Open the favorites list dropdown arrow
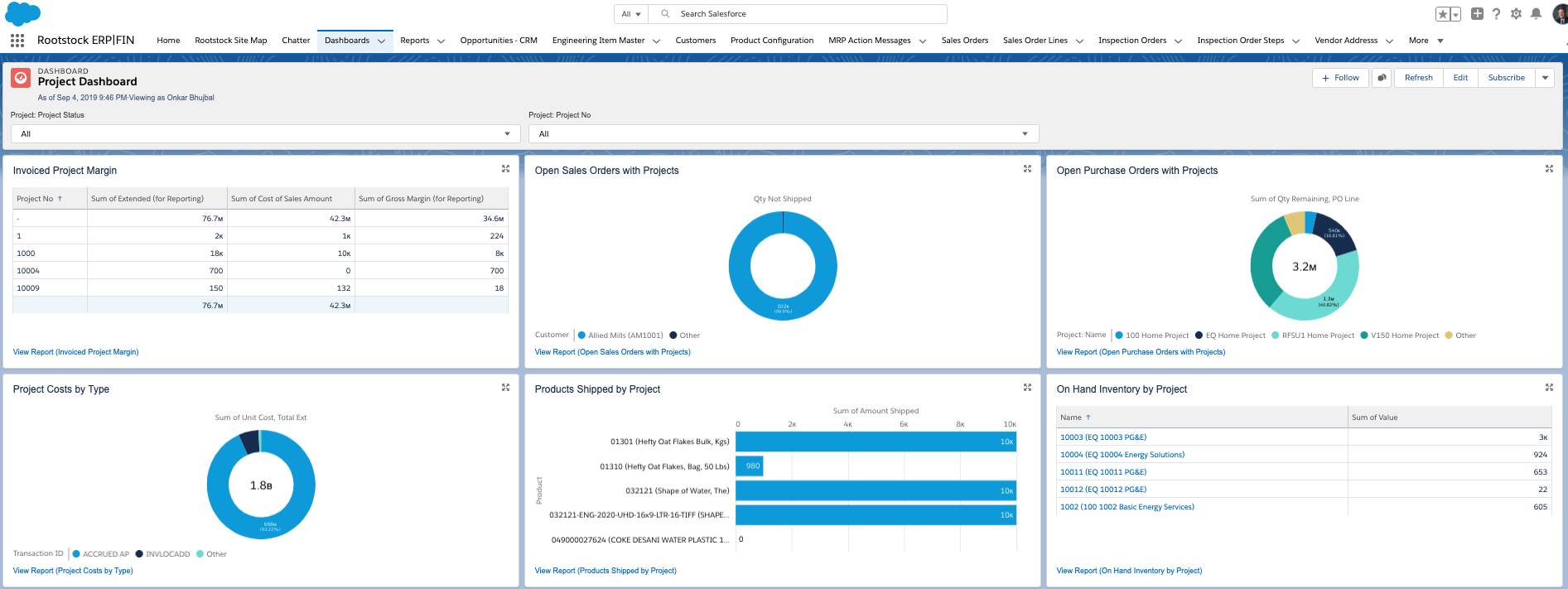 (x=1455, y=14)
